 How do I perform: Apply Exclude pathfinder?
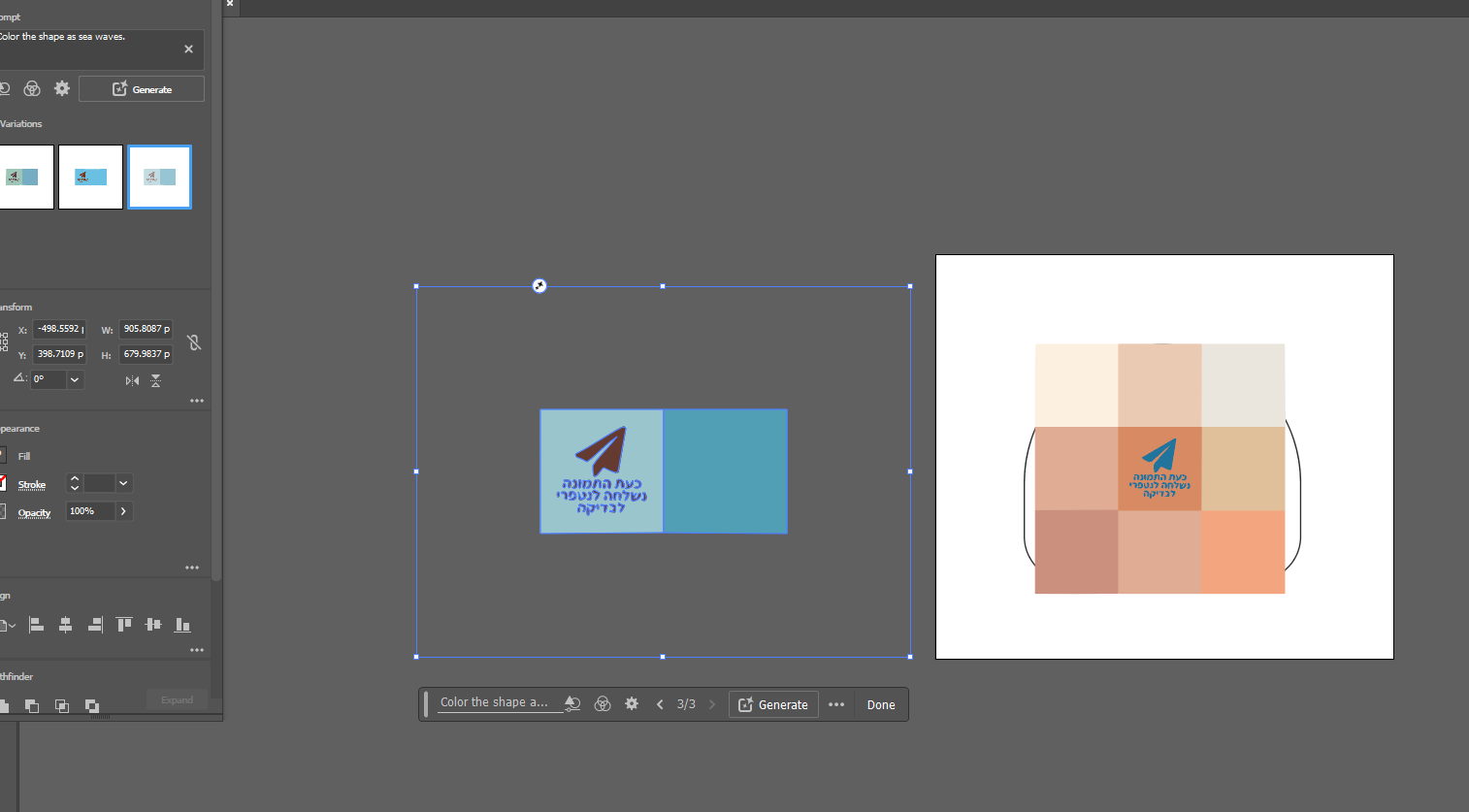point(92,706)
